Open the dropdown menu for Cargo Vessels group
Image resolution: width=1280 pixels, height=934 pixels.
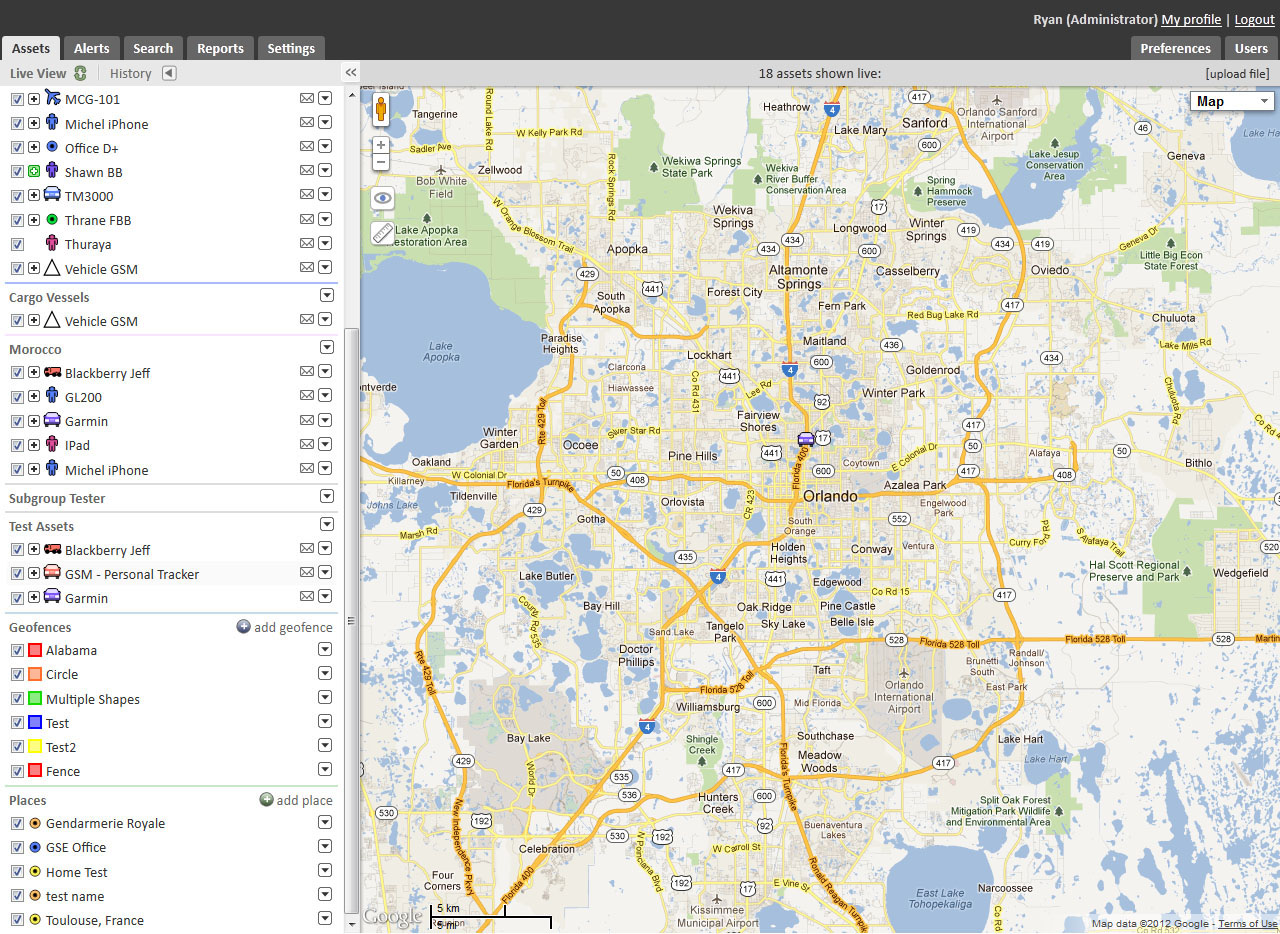(x=326, y=295)
